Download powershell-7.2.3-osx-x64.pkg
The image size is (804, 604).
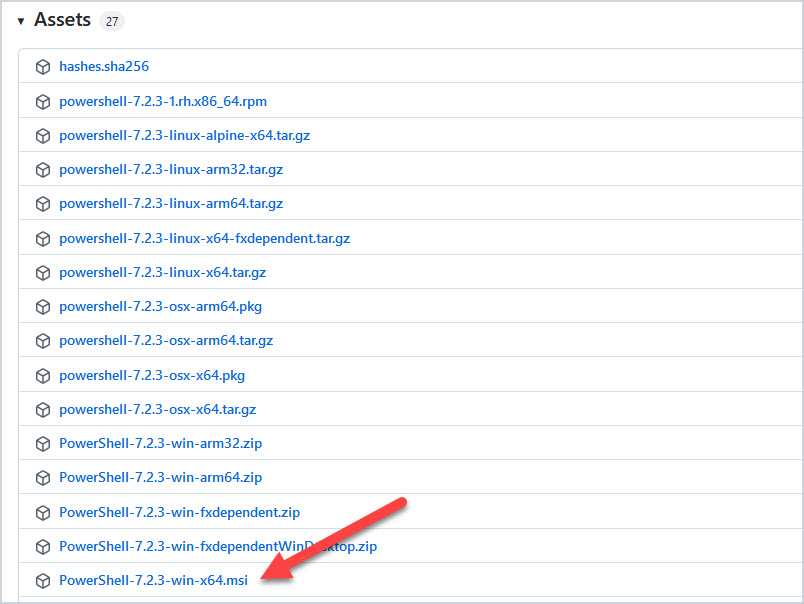(152, 375)
